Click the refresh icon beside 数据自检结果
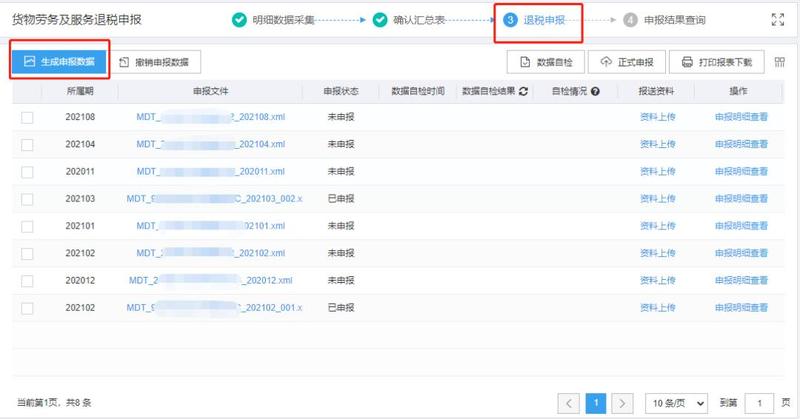The image size is (800, 419). point(522,91)
